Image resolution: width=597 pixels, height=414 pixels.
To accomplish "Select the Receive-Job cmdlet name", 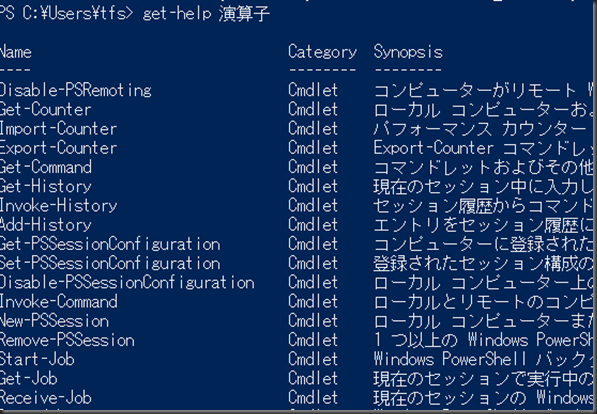I will [46, 398].
